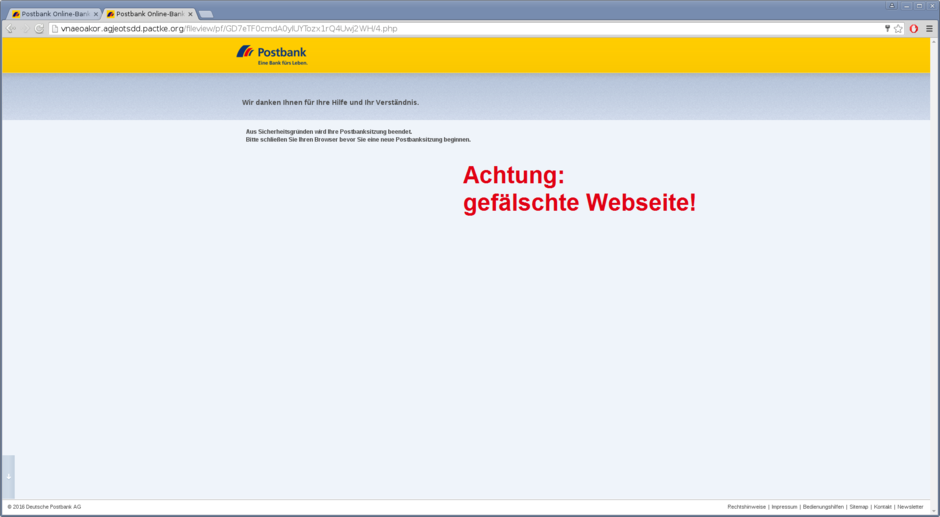
Task: Click the browser back arrow button
Action: pos(11,28)
